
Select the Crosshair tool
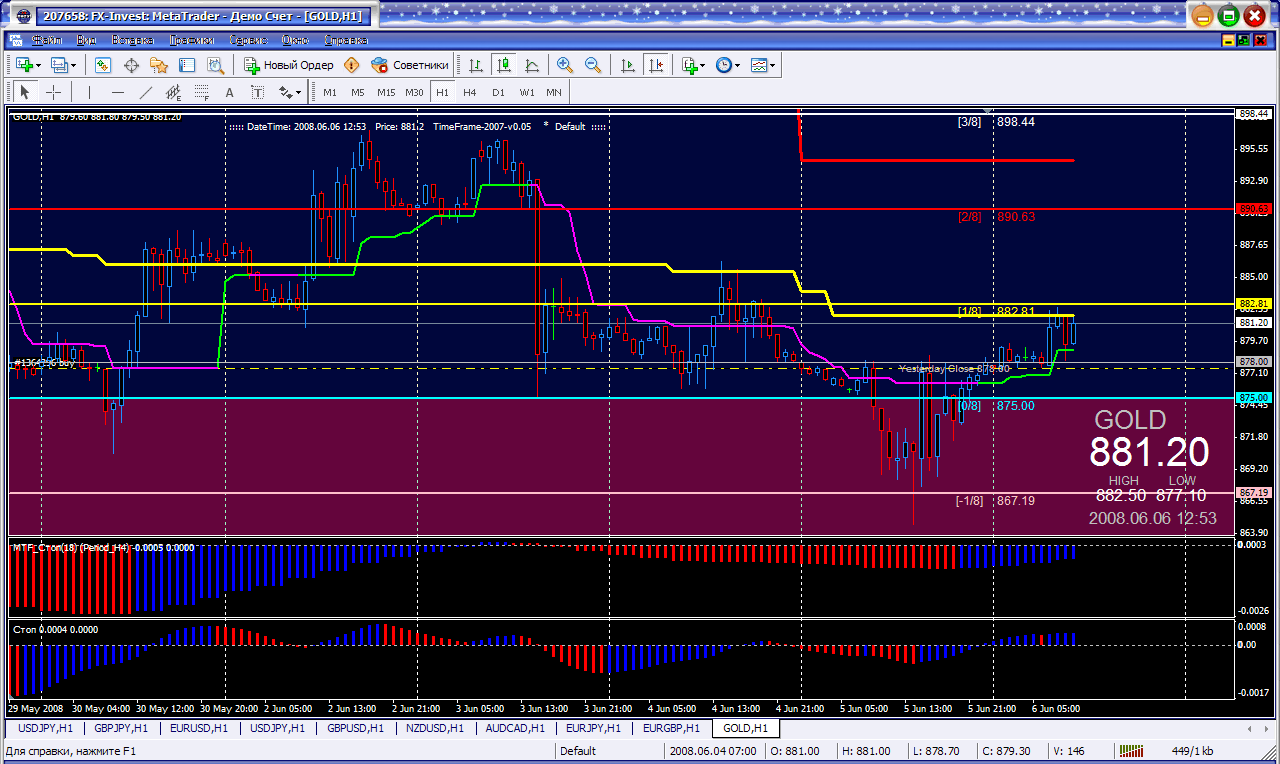pos(53,92)
